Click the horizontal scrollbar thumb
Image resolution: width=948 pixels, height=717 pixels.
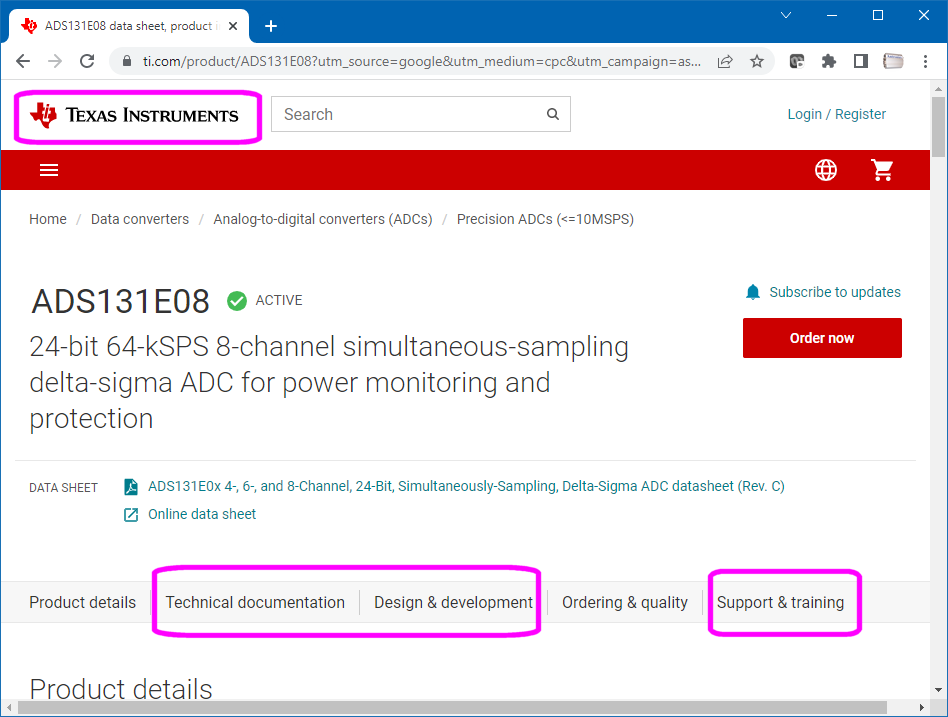452,707
